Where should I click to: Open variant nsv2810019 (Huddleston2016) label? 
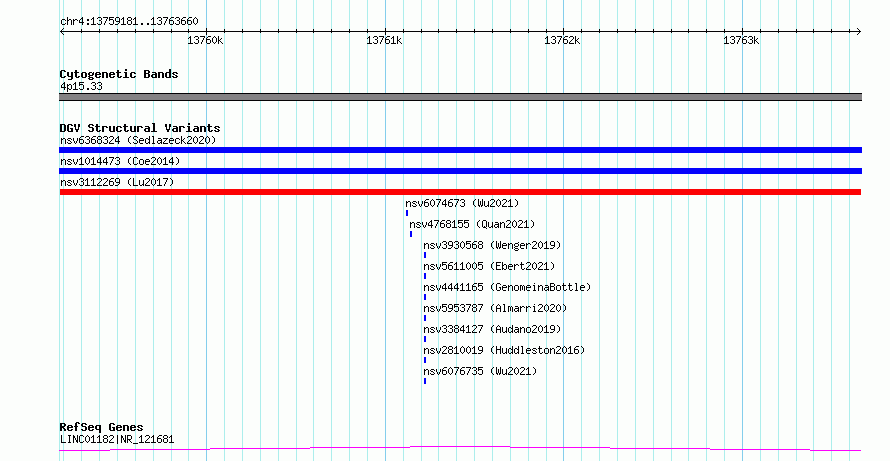tap(504, 350)
